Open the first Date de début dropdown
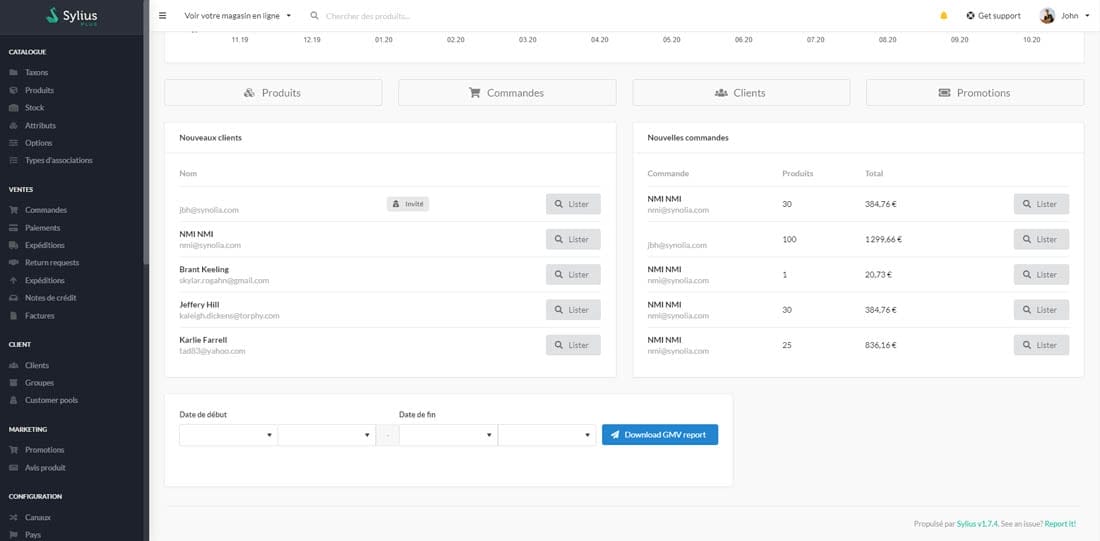 228,435
